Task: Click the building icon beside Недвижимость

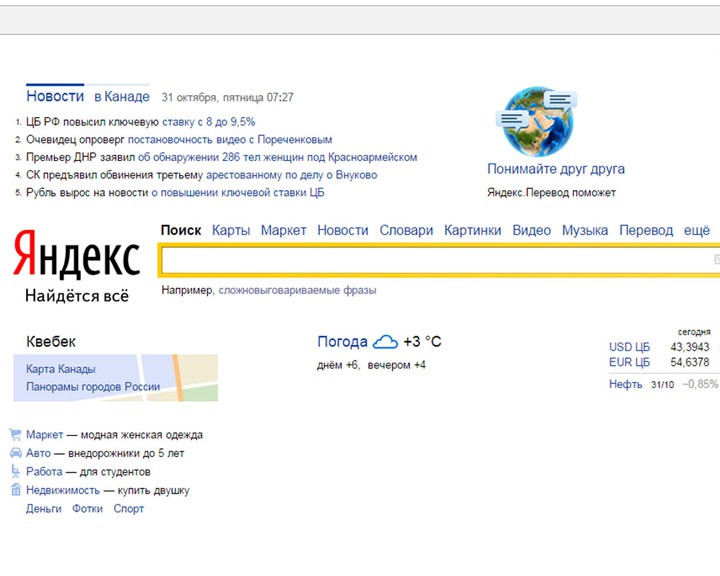Action: (15, 490)
